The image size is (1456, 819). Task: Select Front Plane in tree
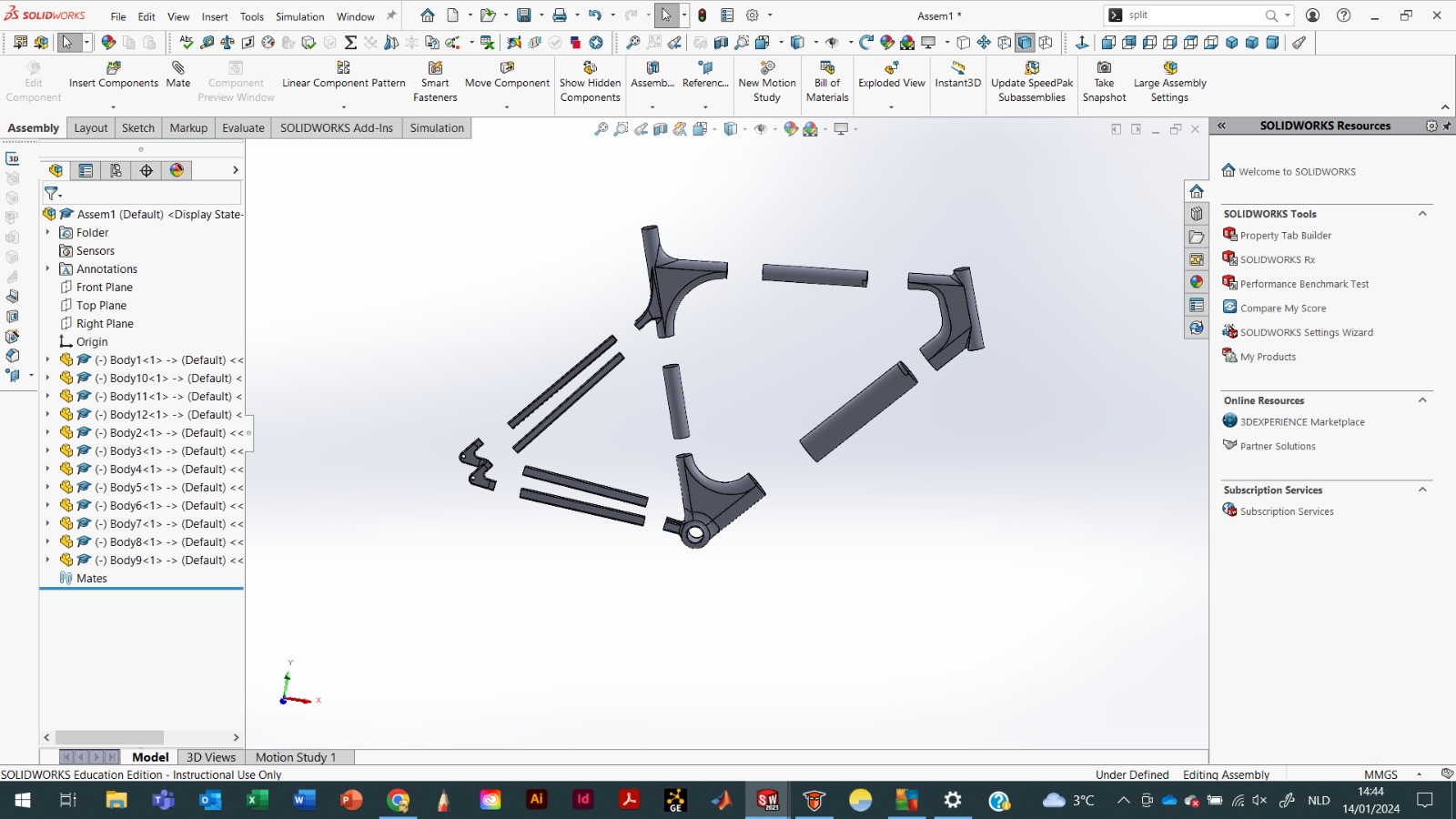pos(104,287)
